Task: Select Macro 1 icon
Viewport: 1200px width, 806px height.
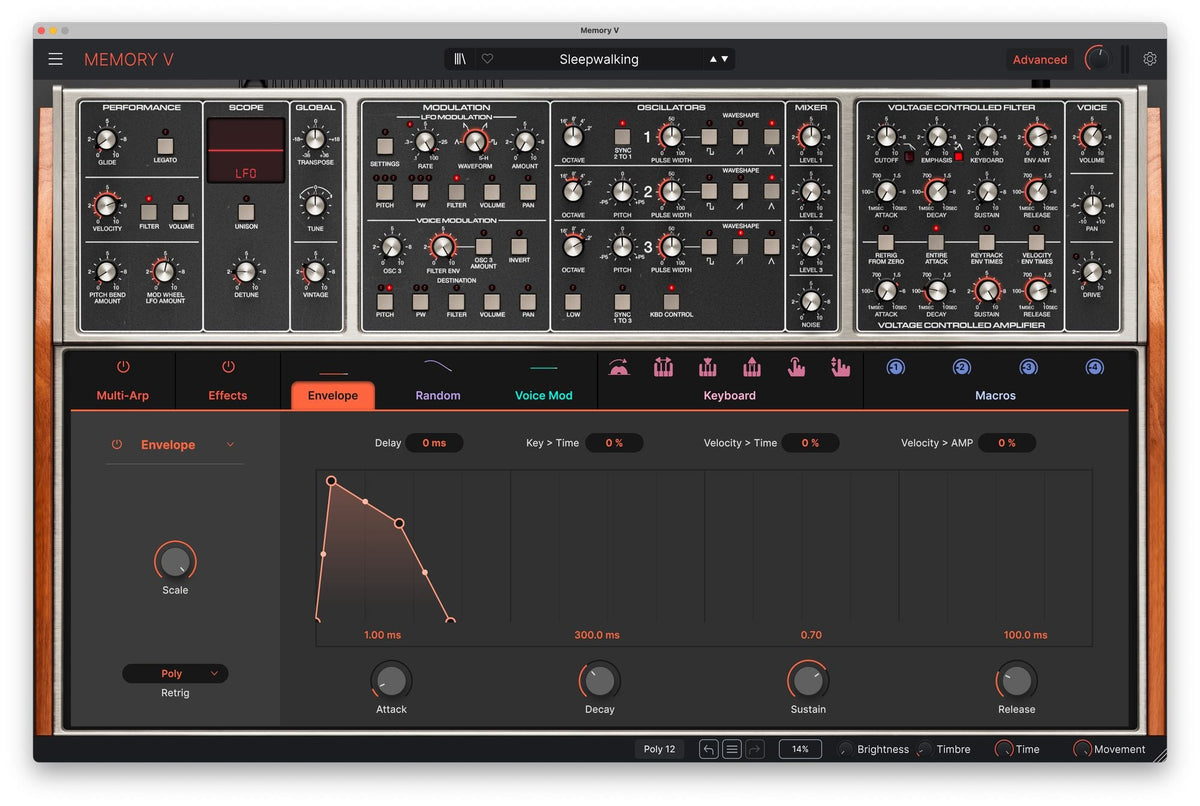Action: pyautogui.click(x=896, y=368)
